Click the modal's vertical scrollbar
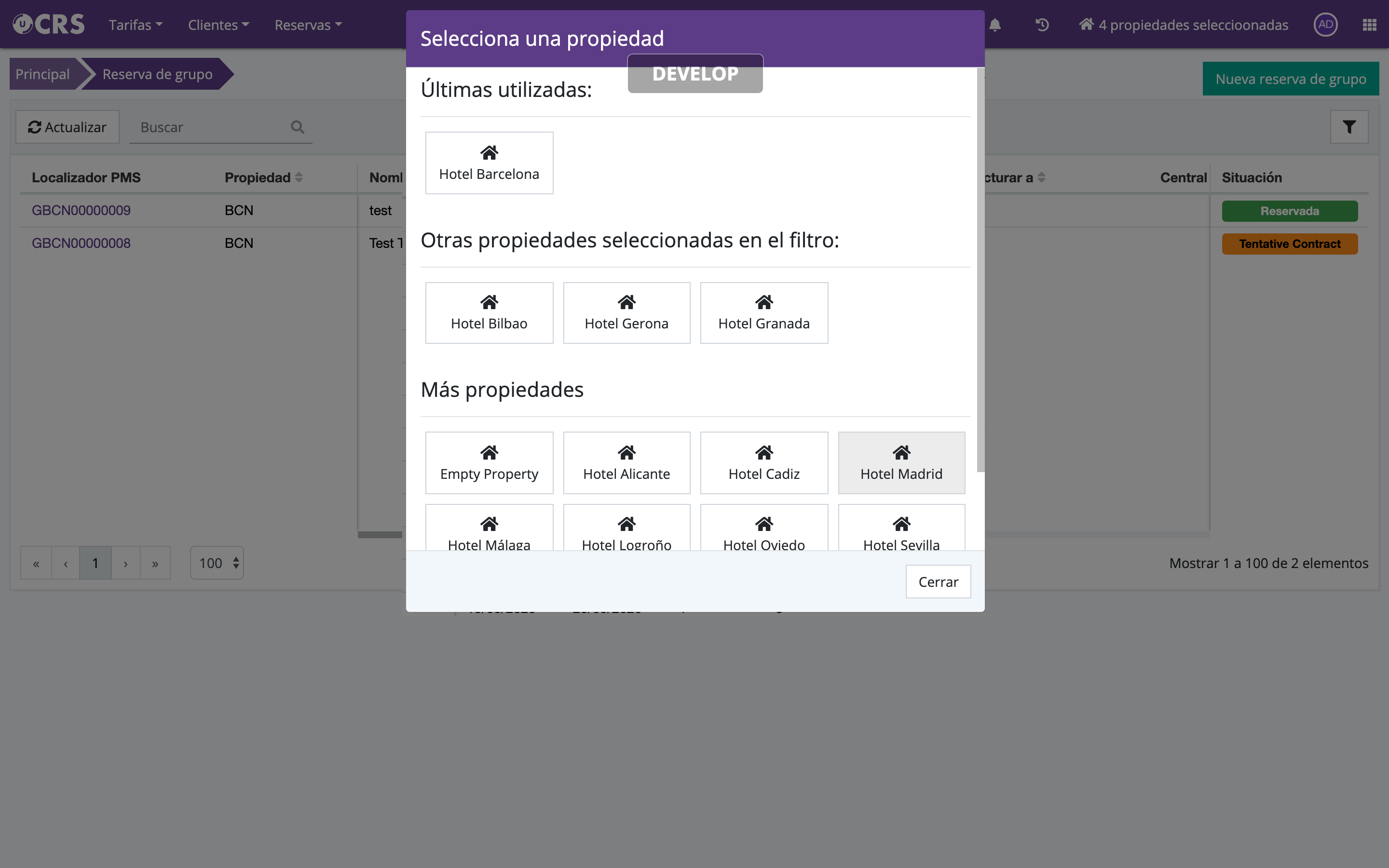The height and width of the screenshot is (868, 1389). point(980,270)
